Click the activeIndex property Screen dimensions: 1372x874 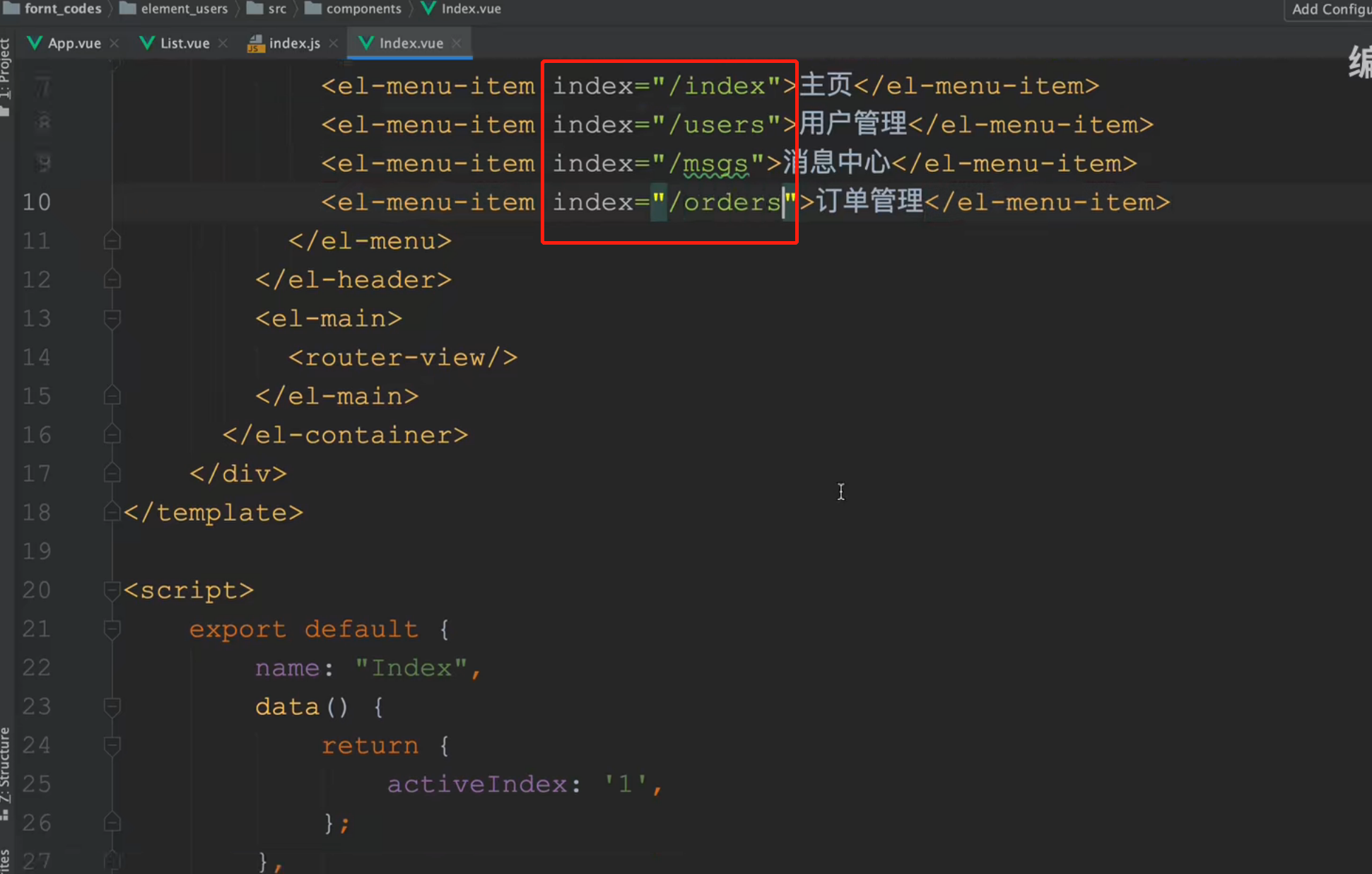click(477, 783)
